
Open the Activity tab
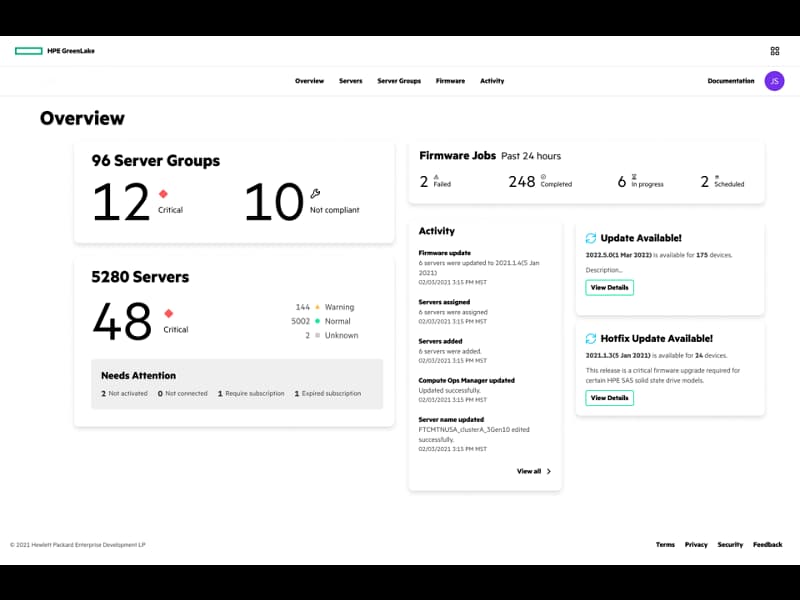tap(492, 81)
